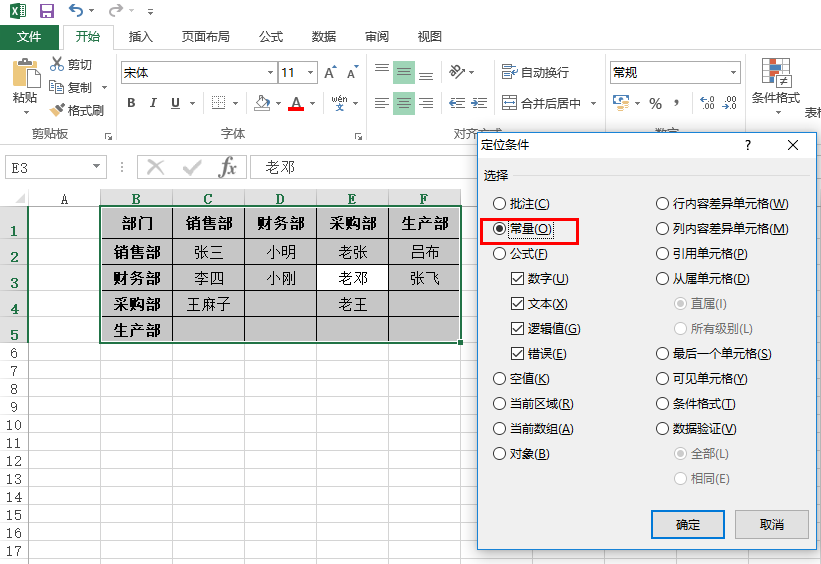
Task: Uncheck the 错误(E) checkbox
Action: pyautogui.click(x=517, y=353)
